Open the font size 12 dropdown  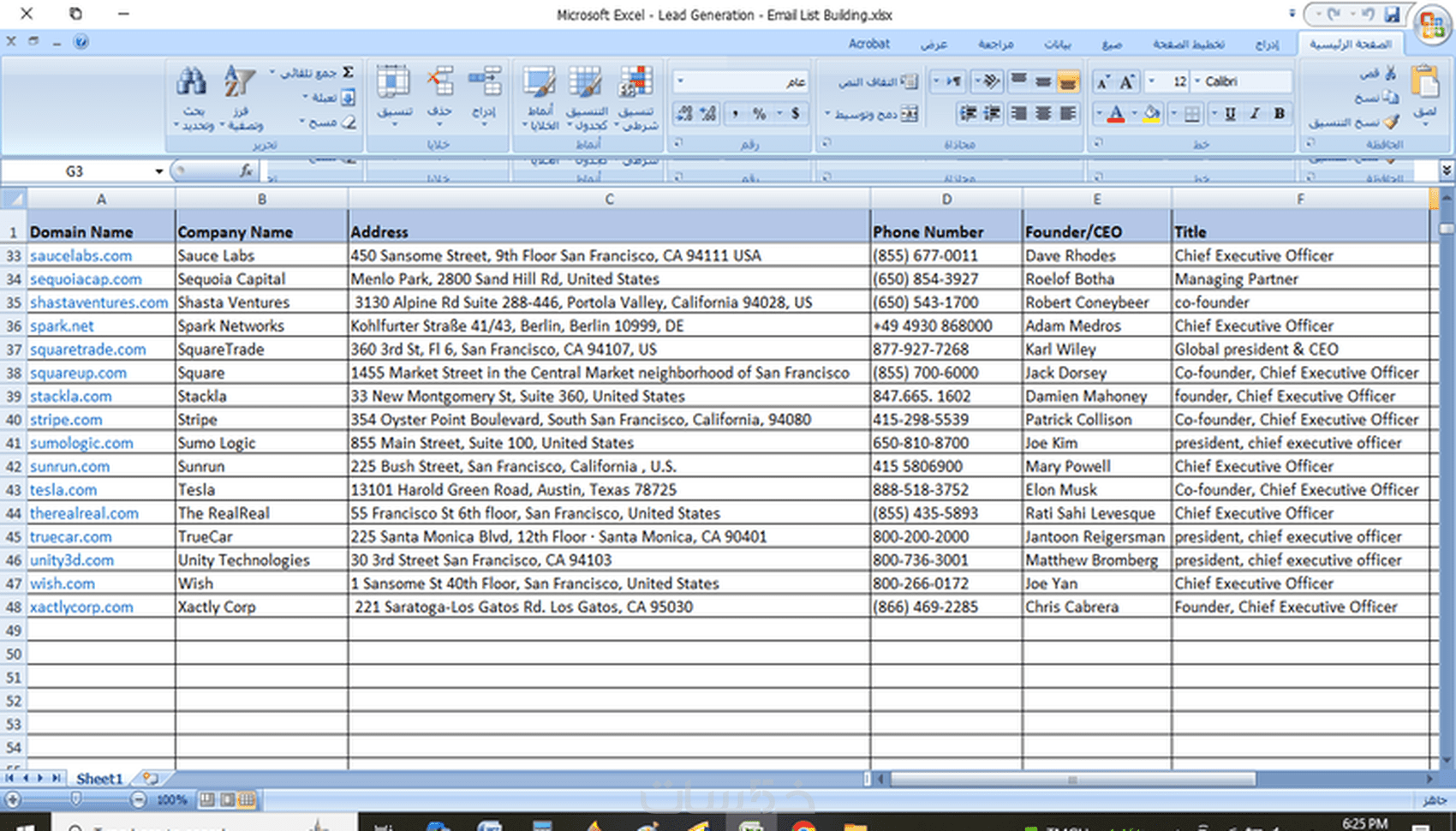click(1152, 81)
